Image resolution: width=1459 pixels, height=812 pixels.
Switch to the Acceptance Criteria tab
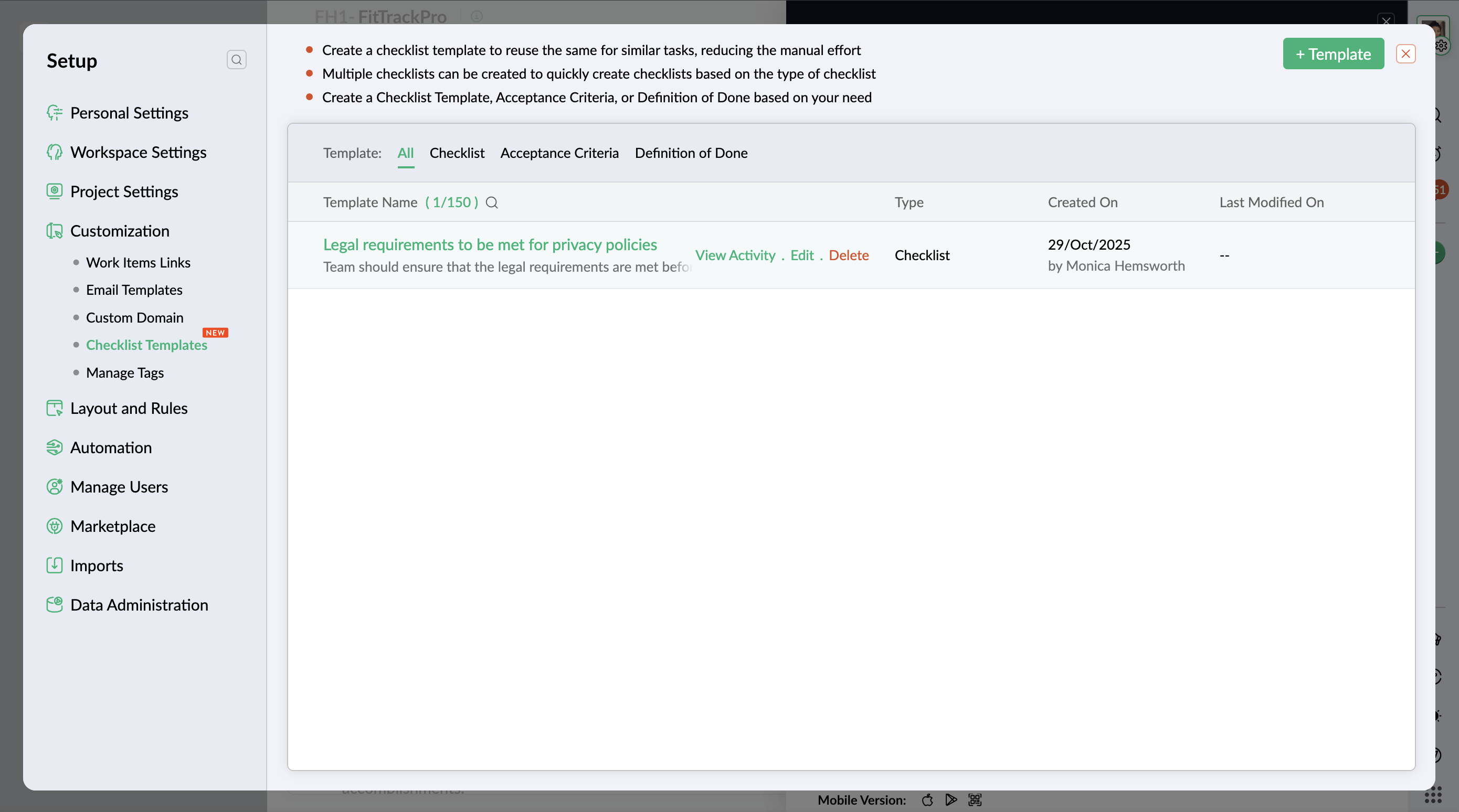[559, 153]
